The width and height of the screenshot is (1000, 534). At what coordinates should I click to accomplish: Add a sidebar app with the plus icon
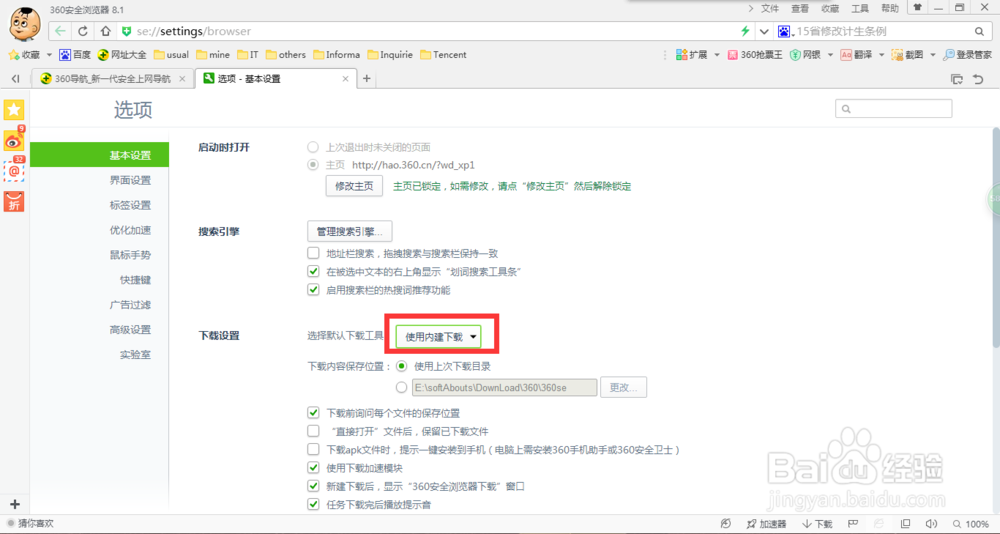click(16, 503)
